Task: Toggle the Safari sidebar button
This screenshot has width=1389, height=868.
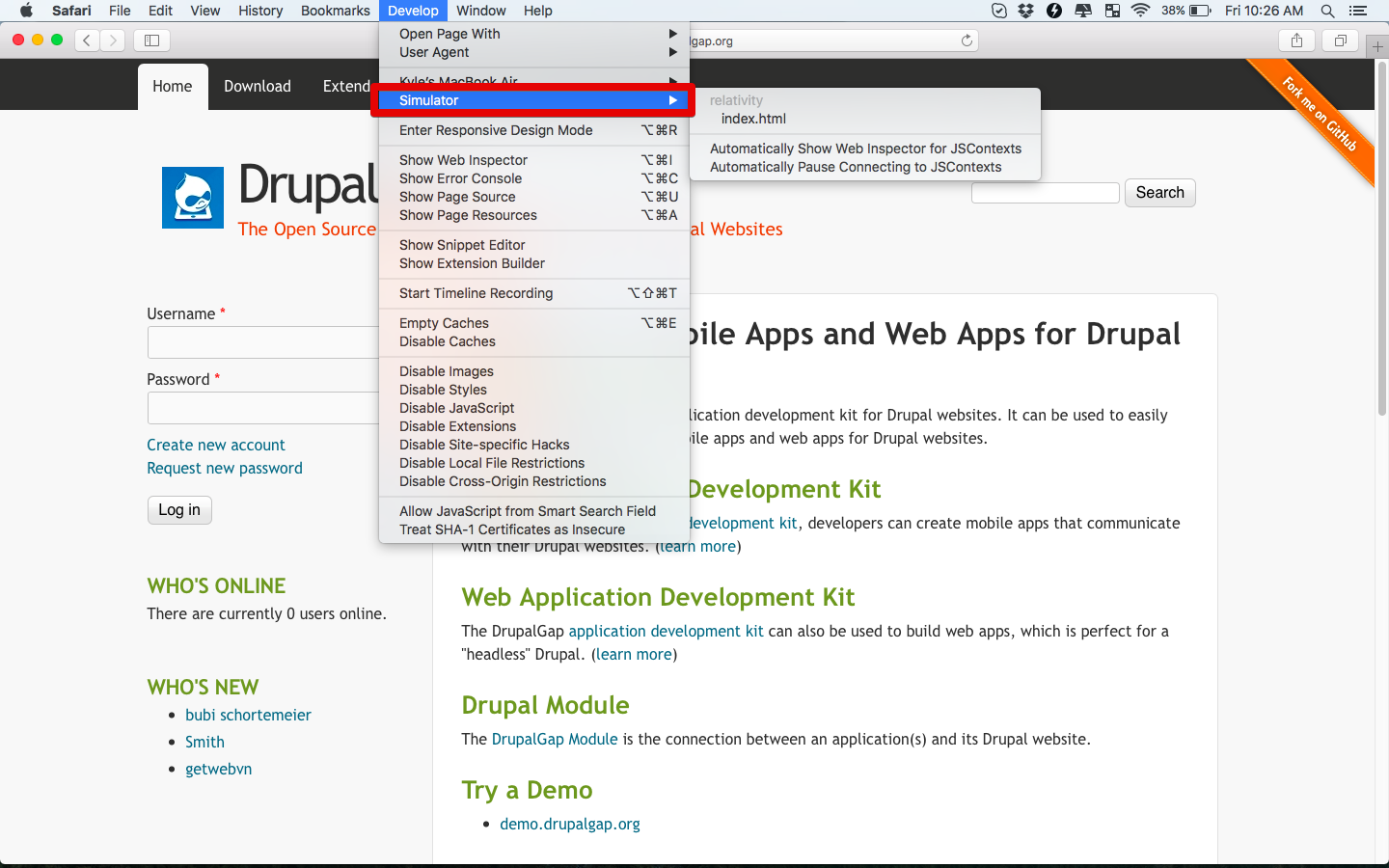Action: point(151,41)
